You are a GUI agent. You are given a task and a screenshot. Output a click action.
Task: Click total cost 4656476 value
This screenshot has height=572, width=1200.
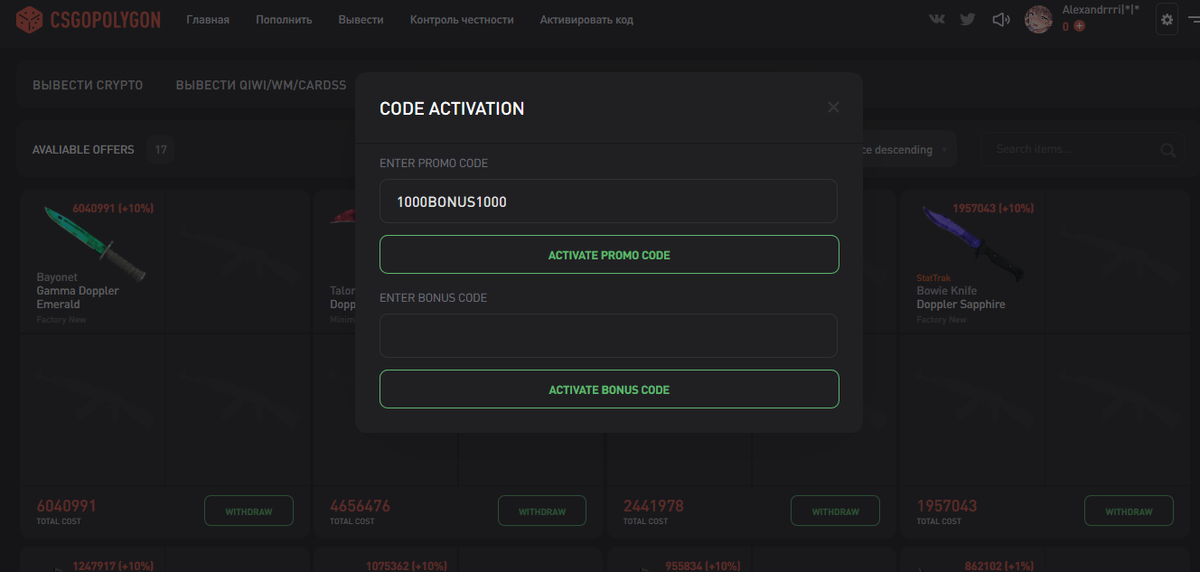(360, 506)
